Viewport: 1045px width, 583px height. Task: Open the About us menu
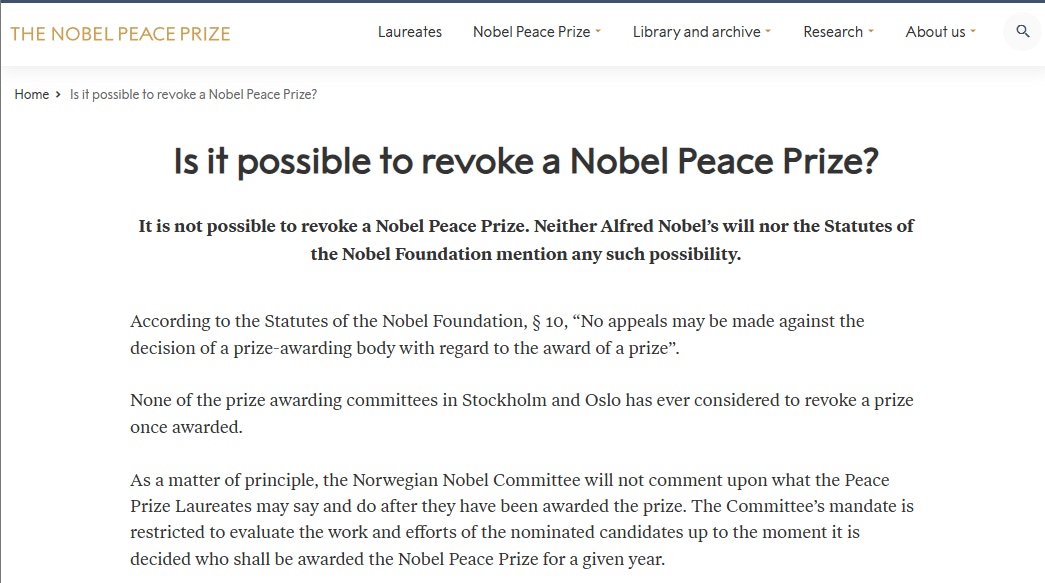[935, 32]
